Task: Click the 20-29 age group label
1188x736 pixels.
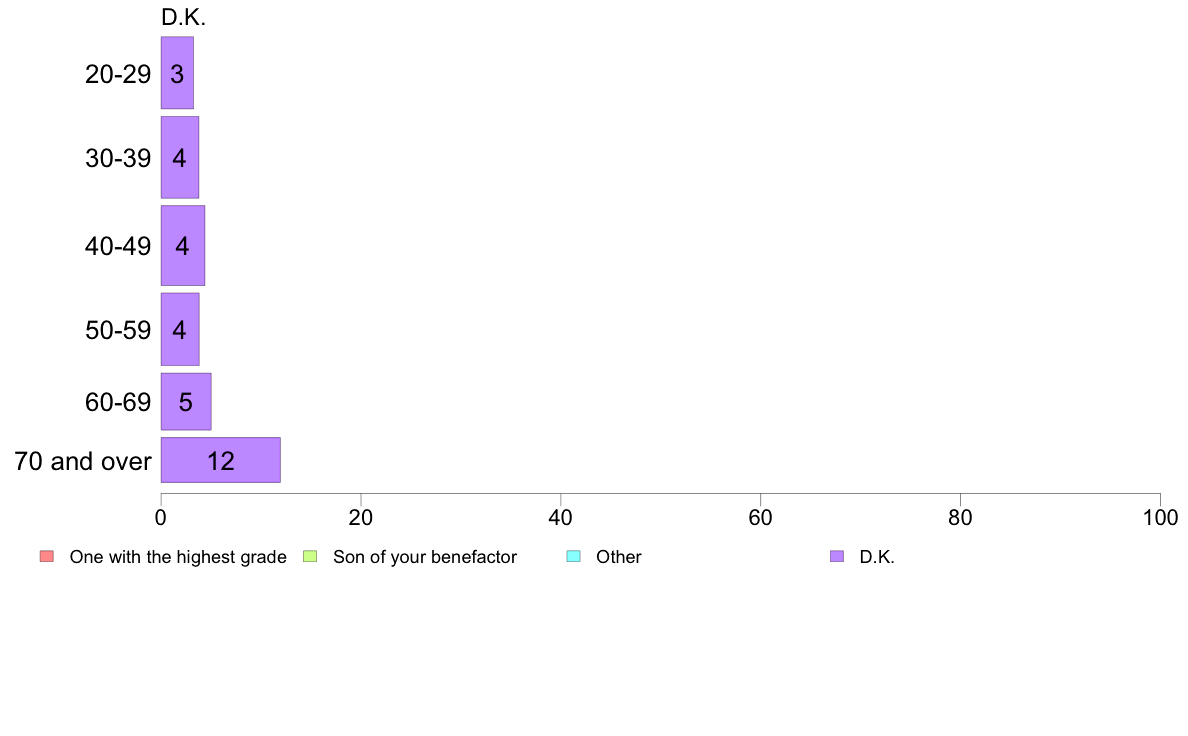Action: pyautogui.click(x=117, y=74)
